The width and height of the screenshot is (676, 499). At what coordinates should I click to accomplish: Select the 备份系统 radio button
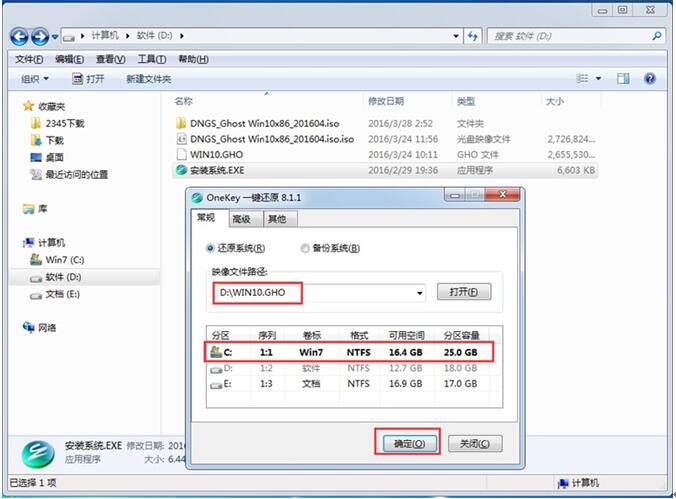coord(305,248)
